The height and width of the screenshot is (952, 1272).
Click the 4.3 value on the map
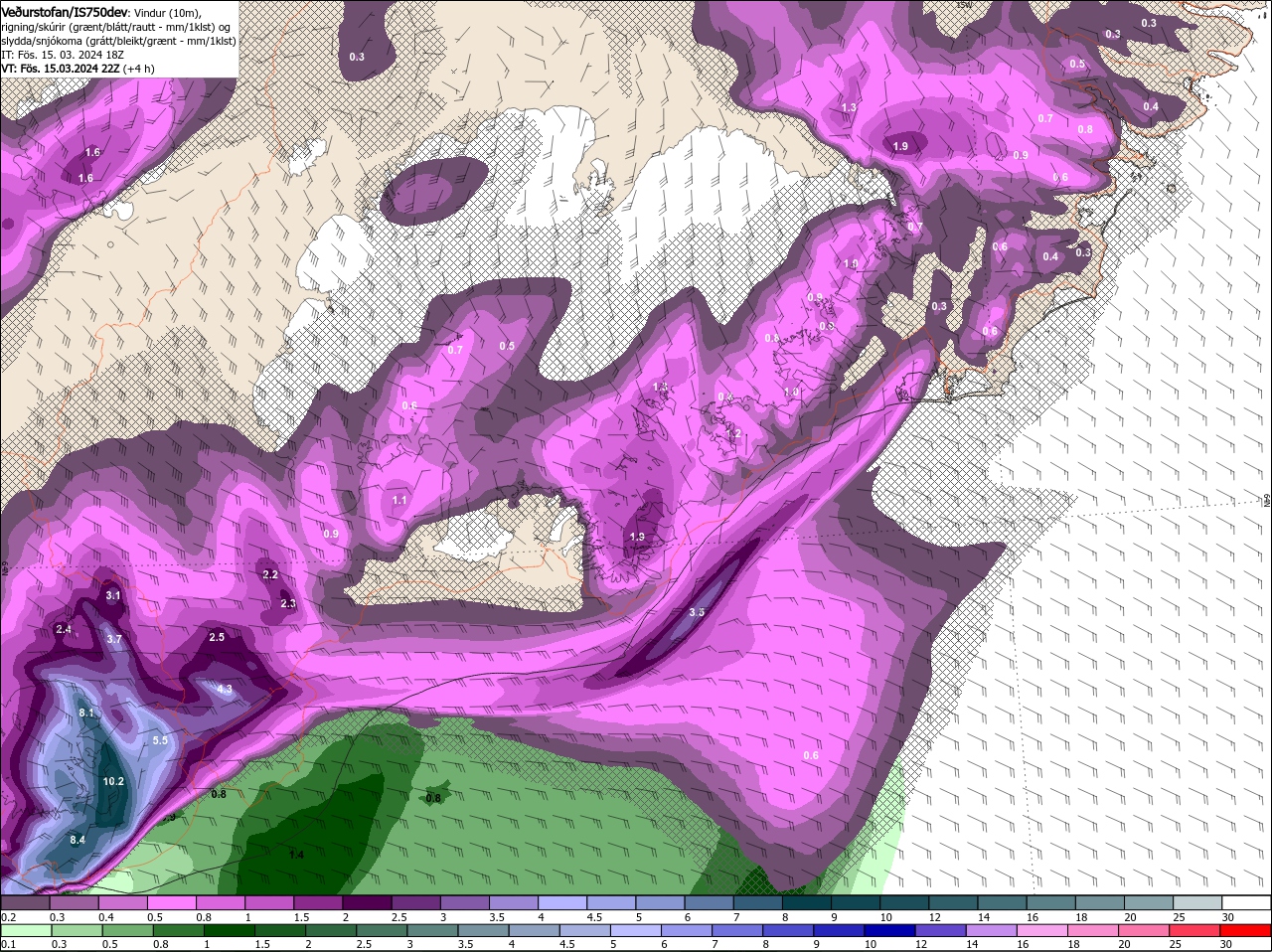(x=225, y=689)
